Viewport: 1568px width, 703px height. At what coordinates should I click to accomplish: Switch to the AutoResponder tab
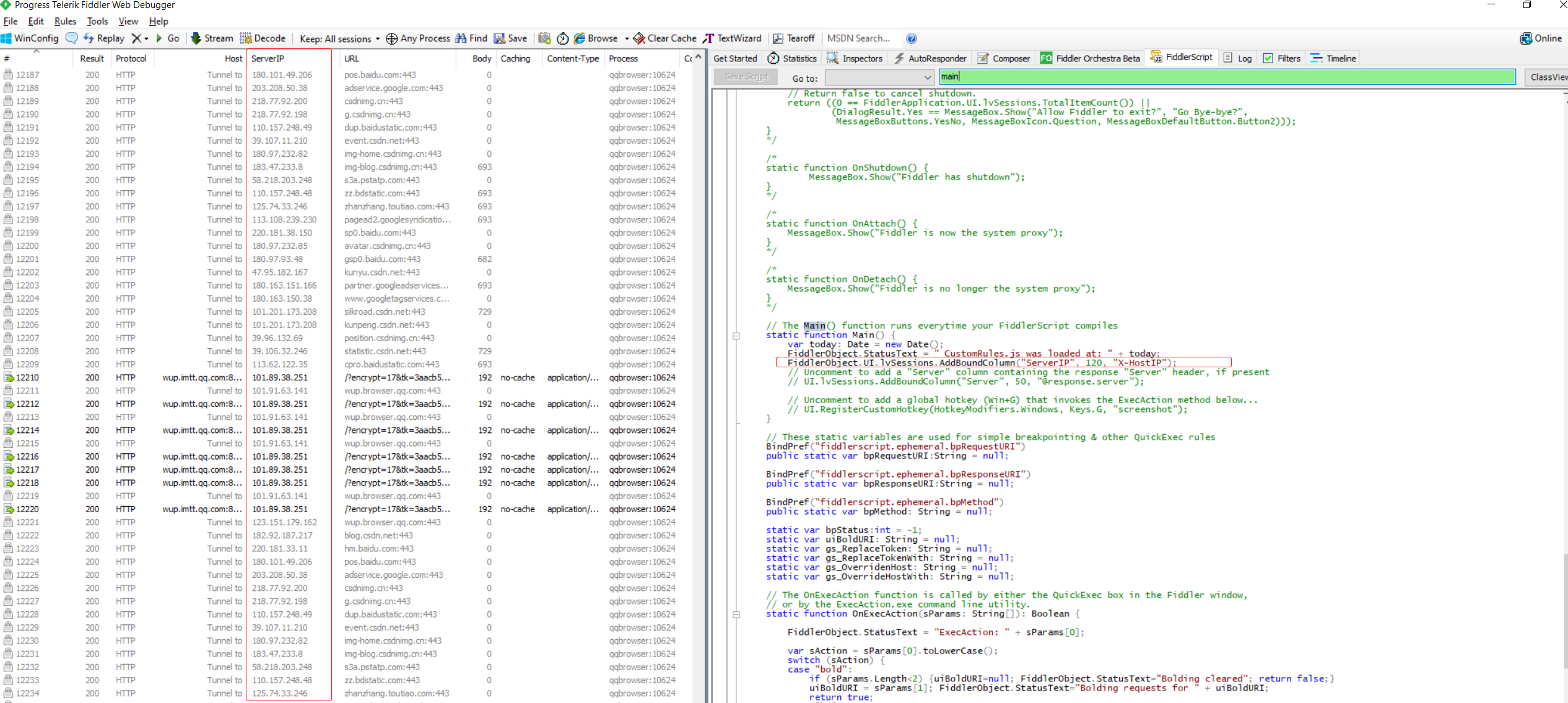point(930,58)
